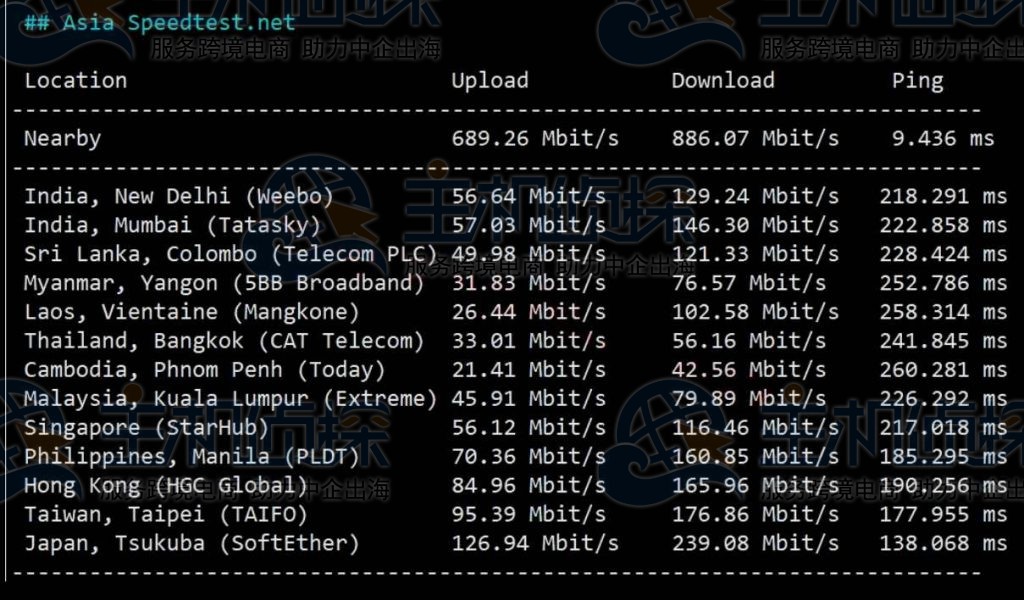Select Malaysia, Kuala Lumpur (Extreme) entry
Image resolution: width=1024 pixels, height=600 pixels.
pyautogui.click(x=231, y=400)
